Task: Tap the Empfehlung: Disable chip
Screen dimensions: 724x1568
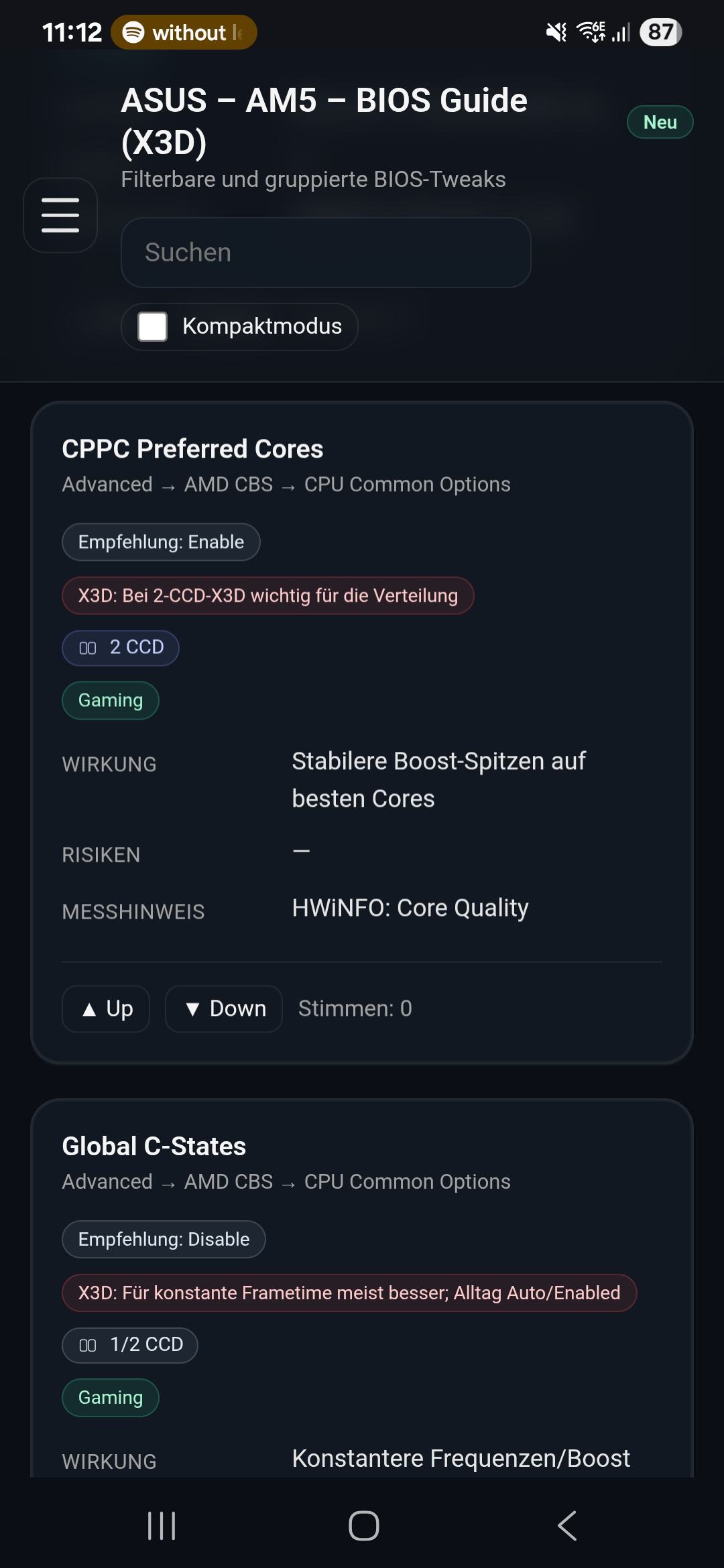Action: pos(164,1239)
